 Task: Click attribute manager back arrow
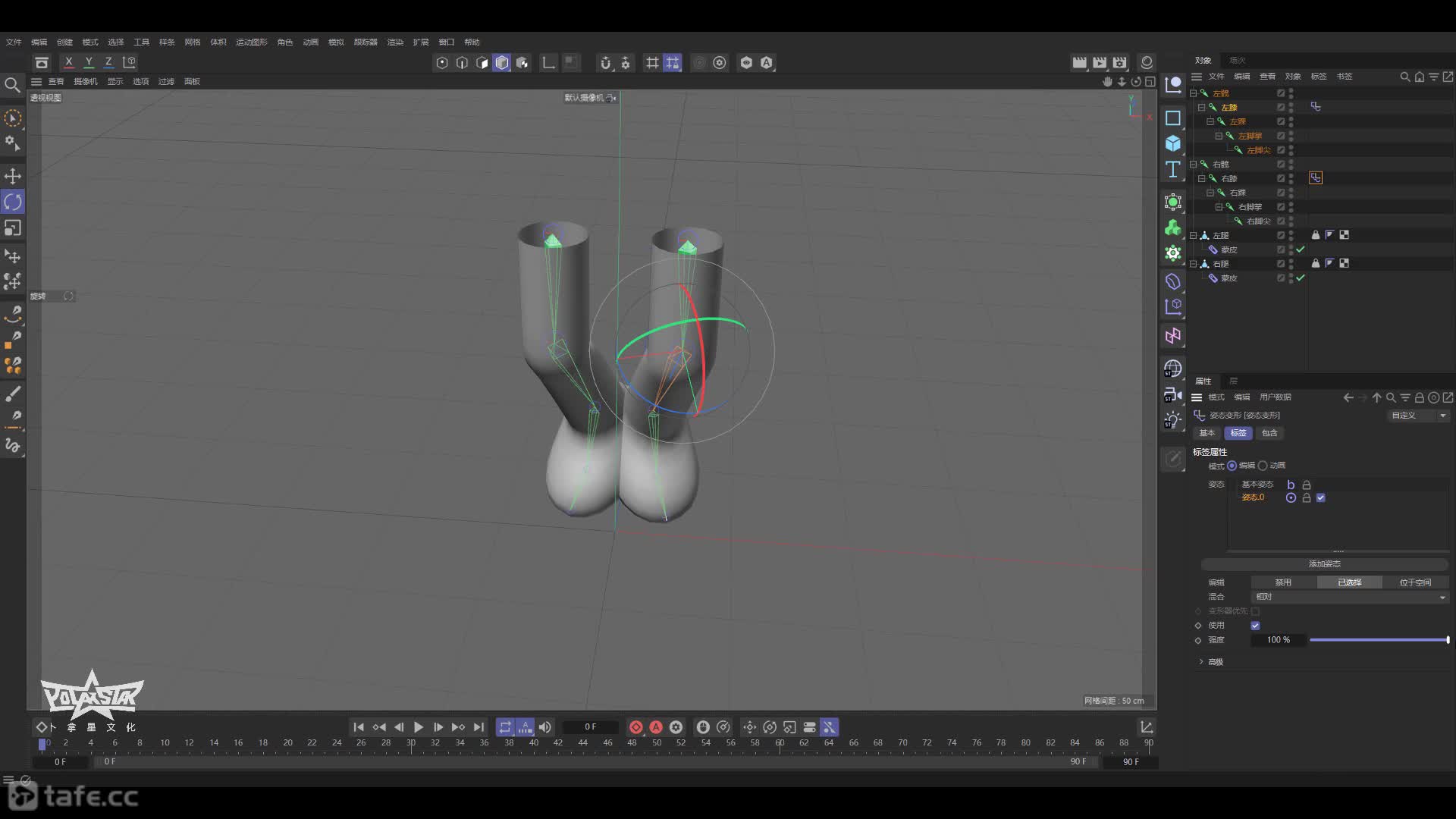tap(1348, 397)
